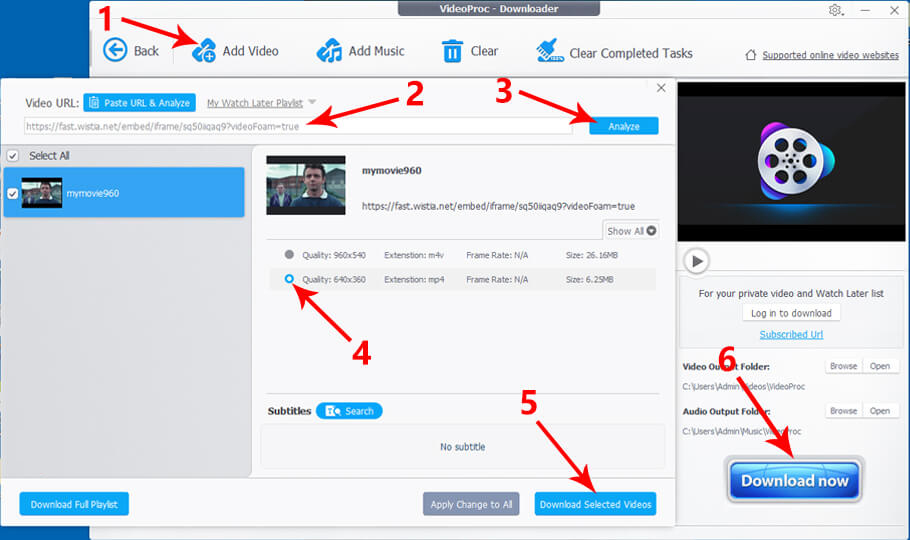Click the Add Music icon
This screenshot has width=910, height=540.
click(x=330, y=50)
